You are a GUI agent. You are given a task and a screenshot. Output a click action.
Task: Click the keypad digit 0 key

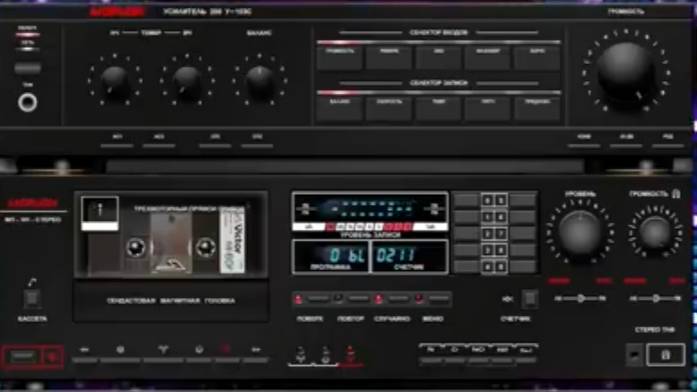[487, 201]
